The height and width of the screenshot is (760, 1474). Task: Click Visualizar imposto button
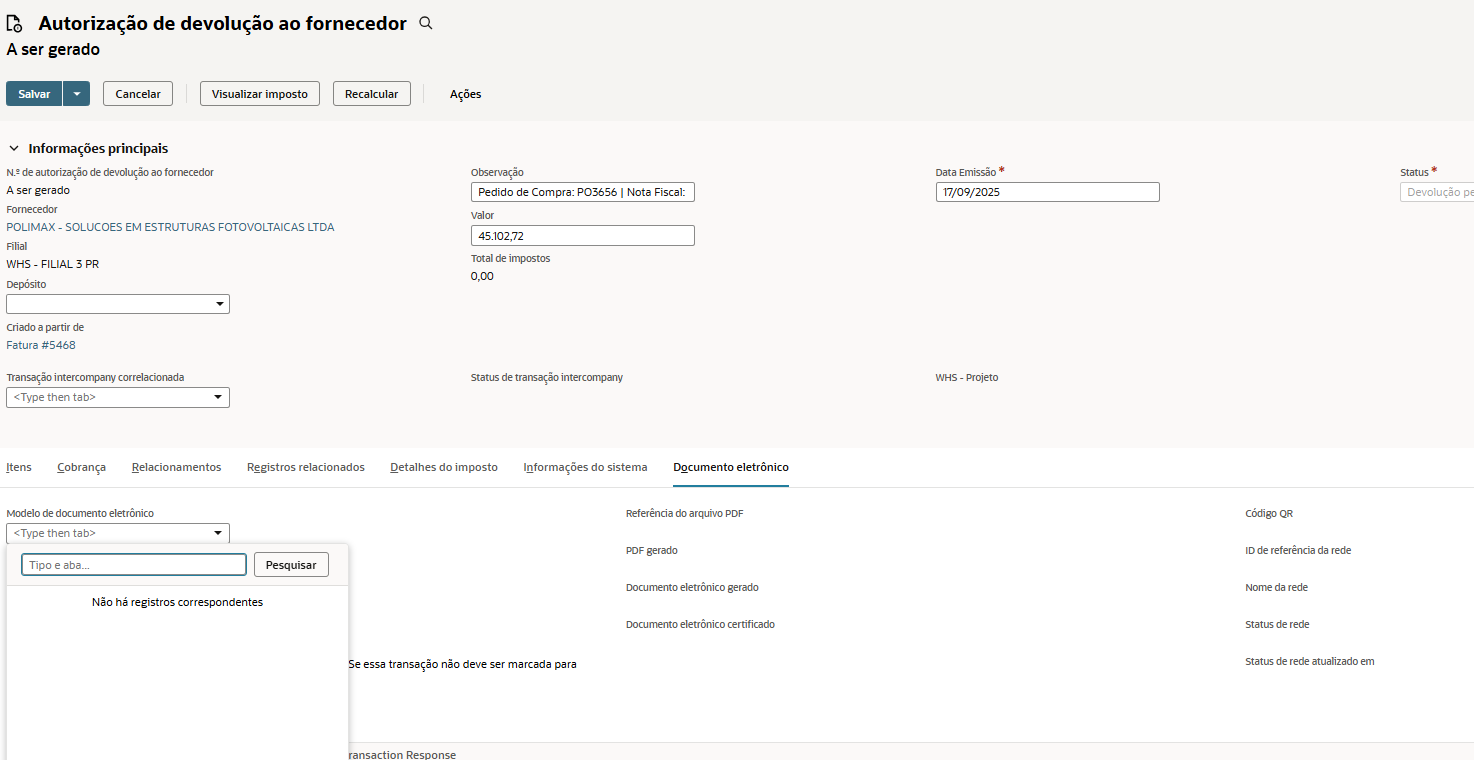260,94
